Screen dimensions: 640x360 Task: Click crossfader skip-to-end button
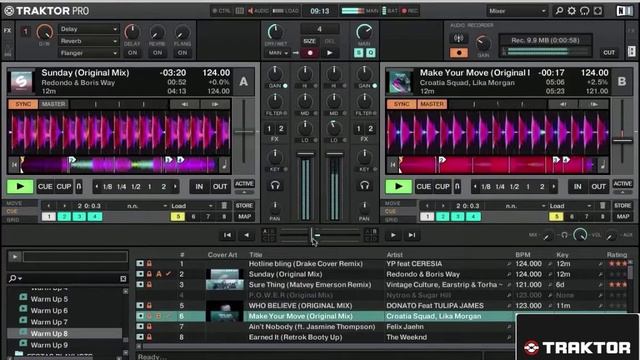click(412, 235)
